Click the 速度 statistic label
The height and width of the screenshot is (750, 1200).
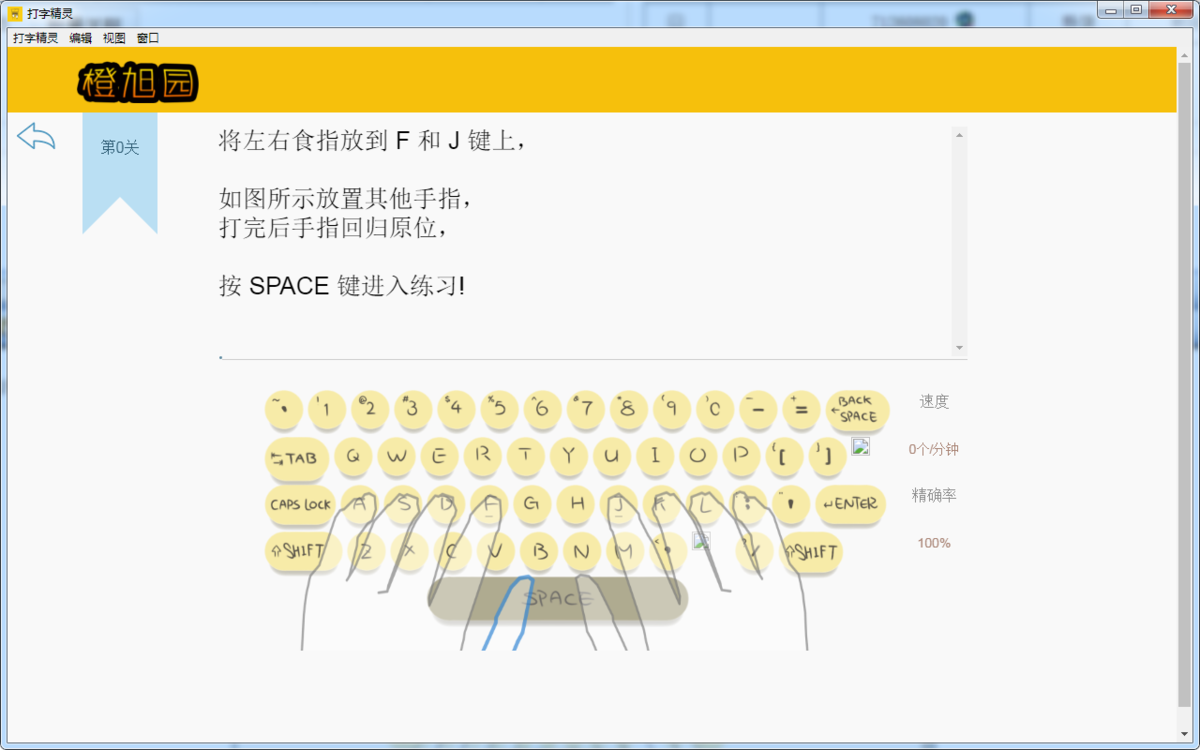pyautogui.click(x=934, y=402)
